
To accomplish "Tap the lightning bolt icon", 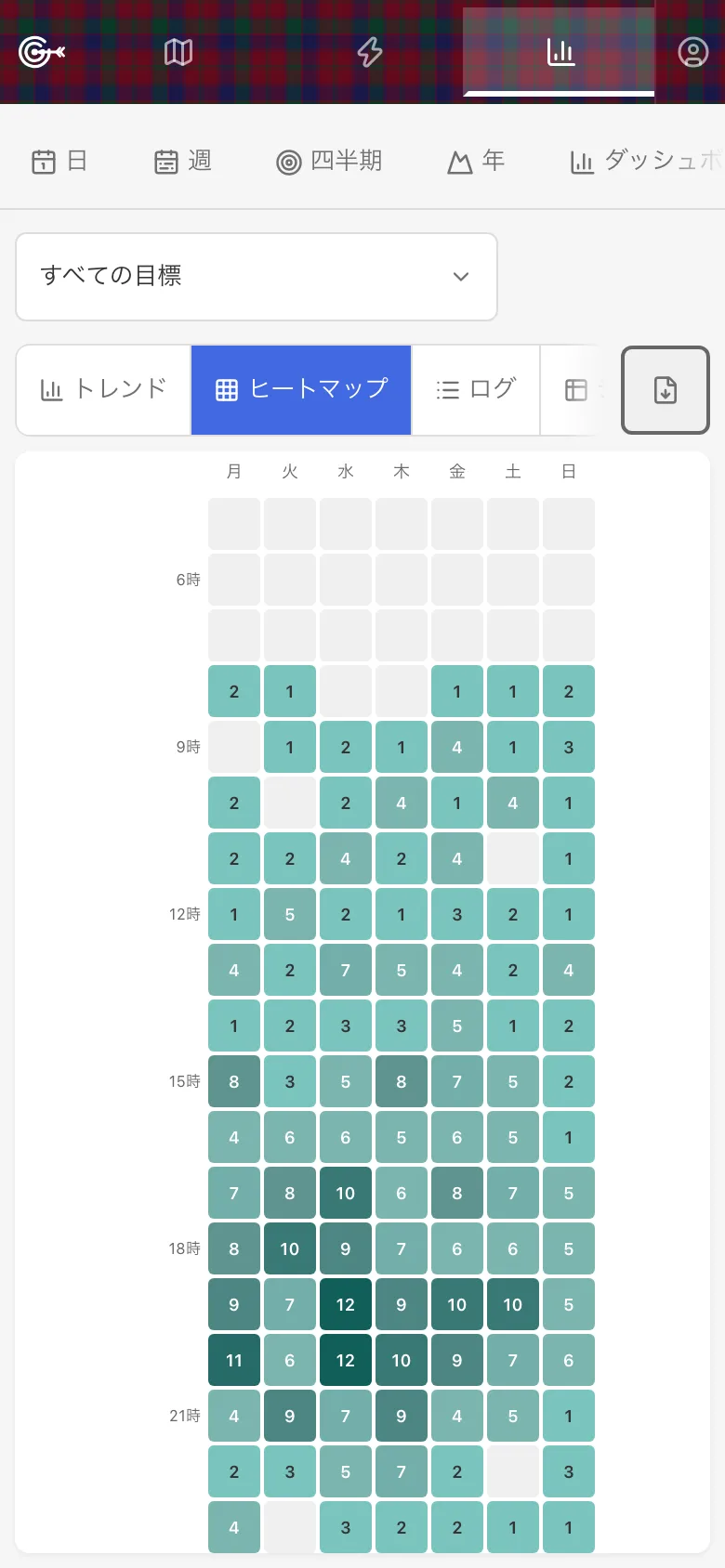I will [370, 52].
